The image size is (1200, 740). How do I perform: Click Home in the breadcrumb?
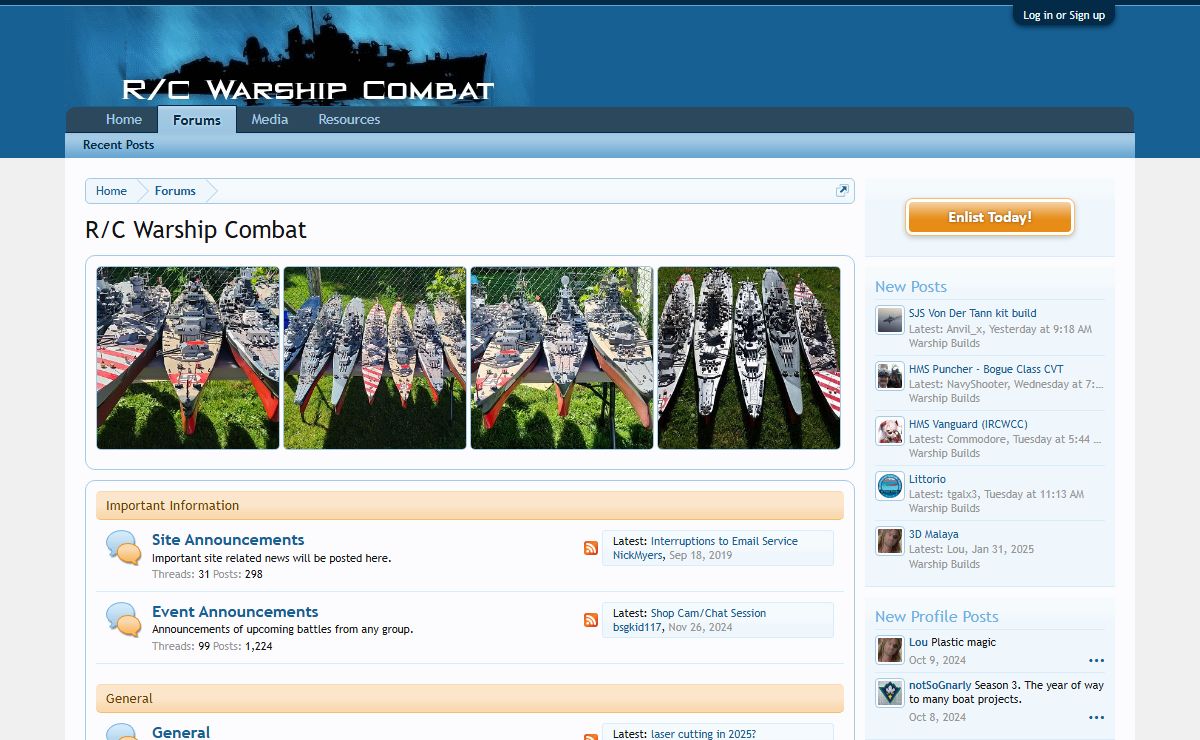click(111, 191)
